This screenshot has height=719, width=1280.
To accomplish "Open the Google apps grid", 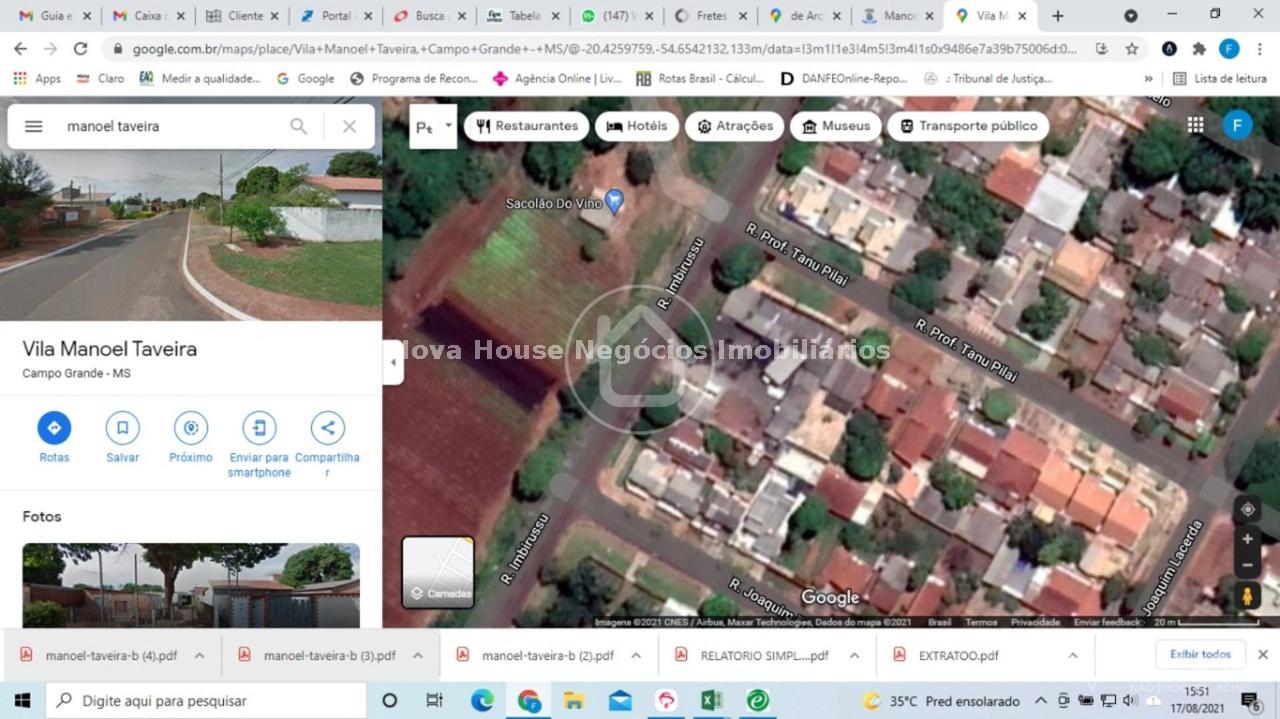I will [1195, 125].
